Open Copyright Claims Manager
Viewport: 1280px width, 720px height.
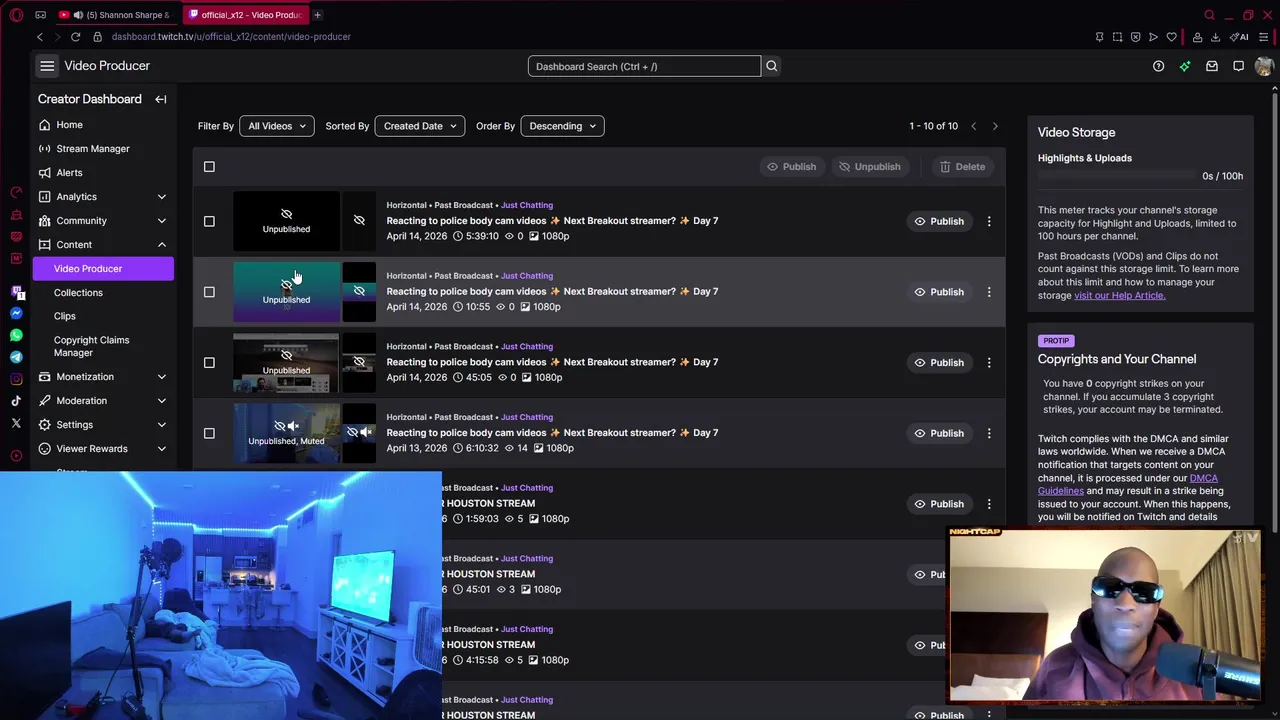click(91, 346)
